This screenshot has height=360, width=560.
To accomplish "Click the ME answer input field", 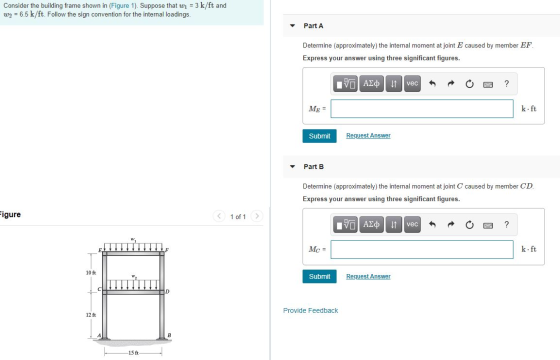I will [x=422, y=109].
